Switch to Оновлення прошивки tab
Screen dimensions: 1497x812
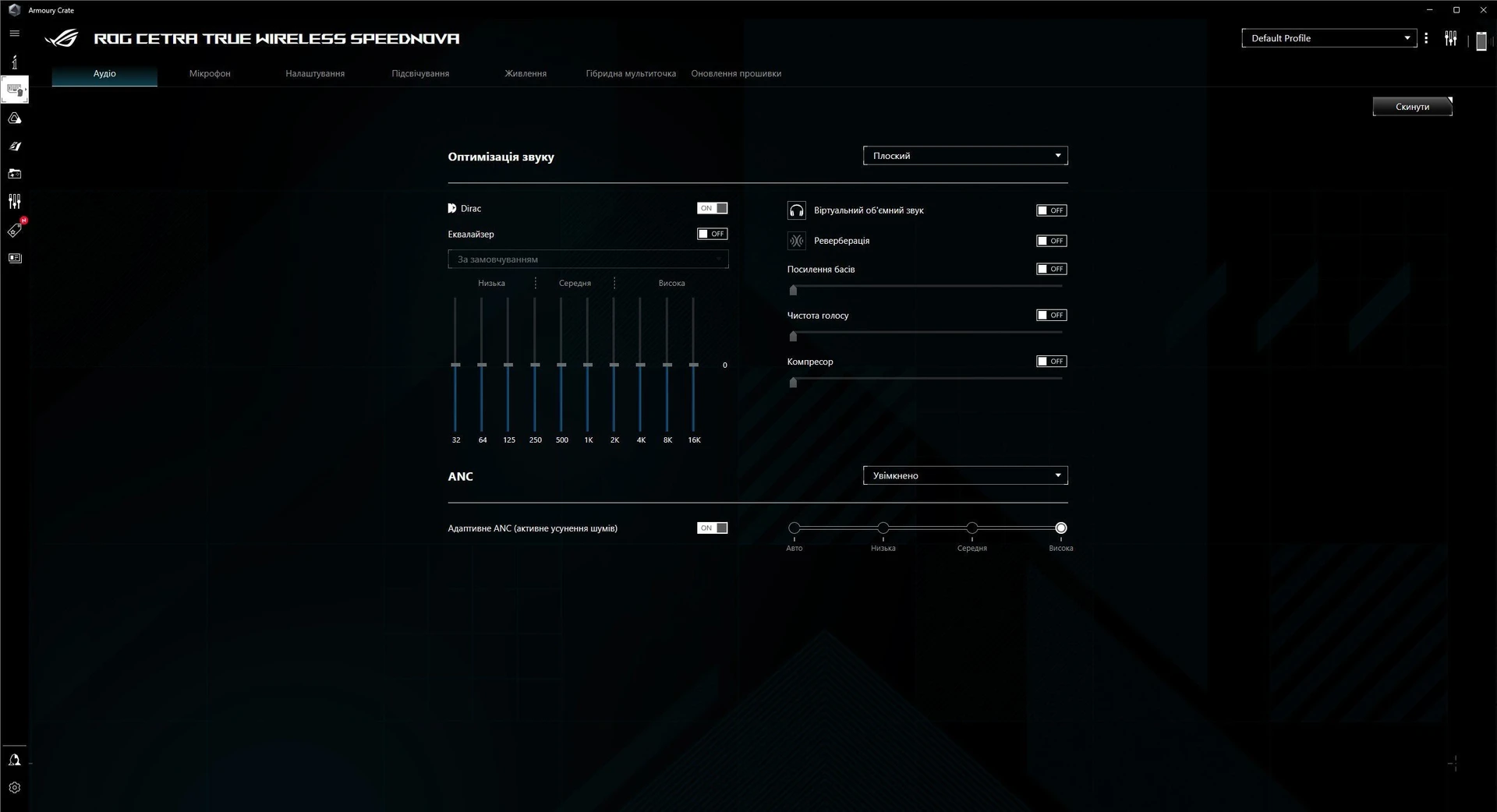[736, 74]
